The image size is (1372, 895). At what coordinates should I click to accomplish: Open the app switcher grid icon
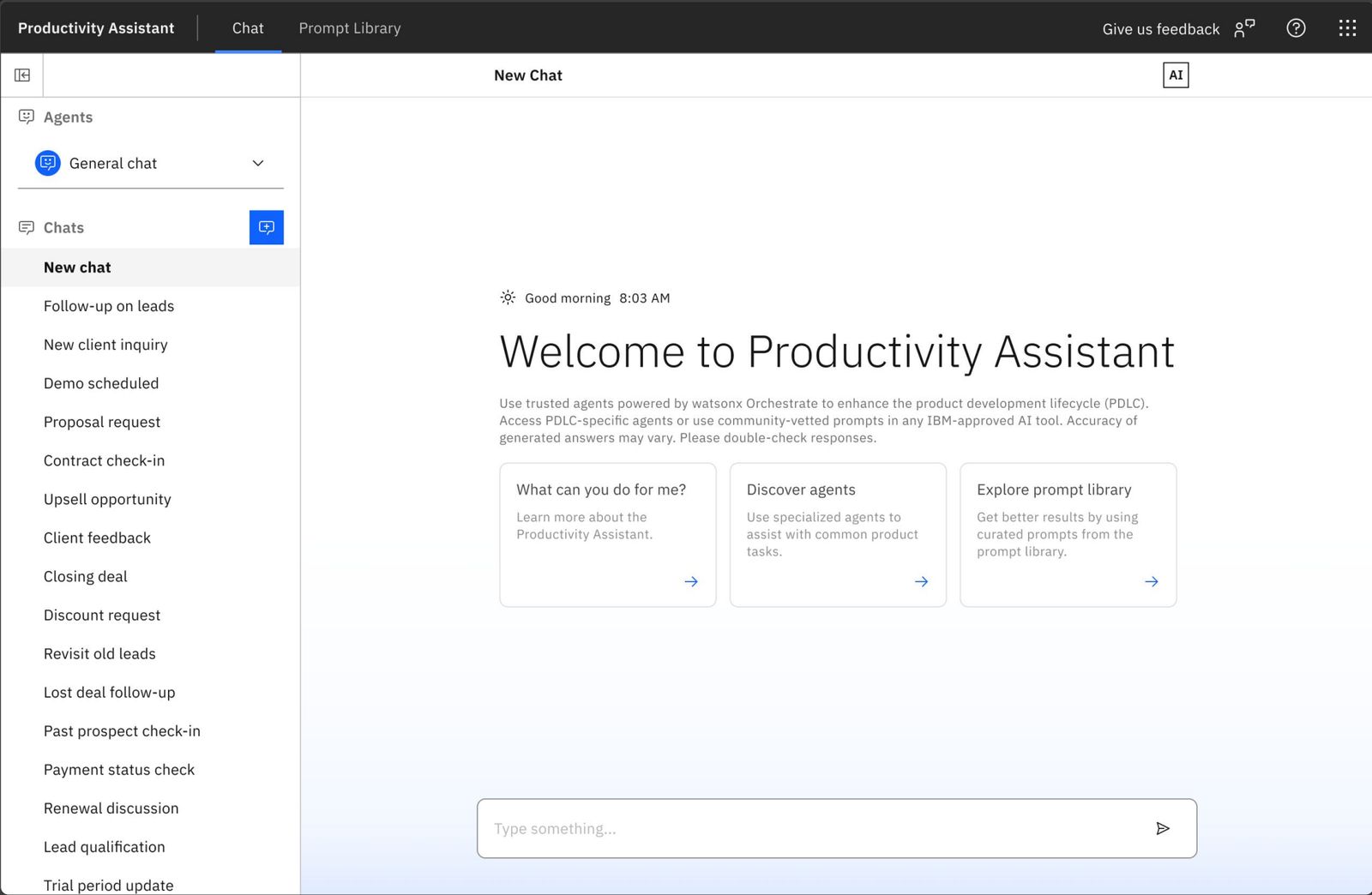pyautogui.click(x=1347, y=28)
